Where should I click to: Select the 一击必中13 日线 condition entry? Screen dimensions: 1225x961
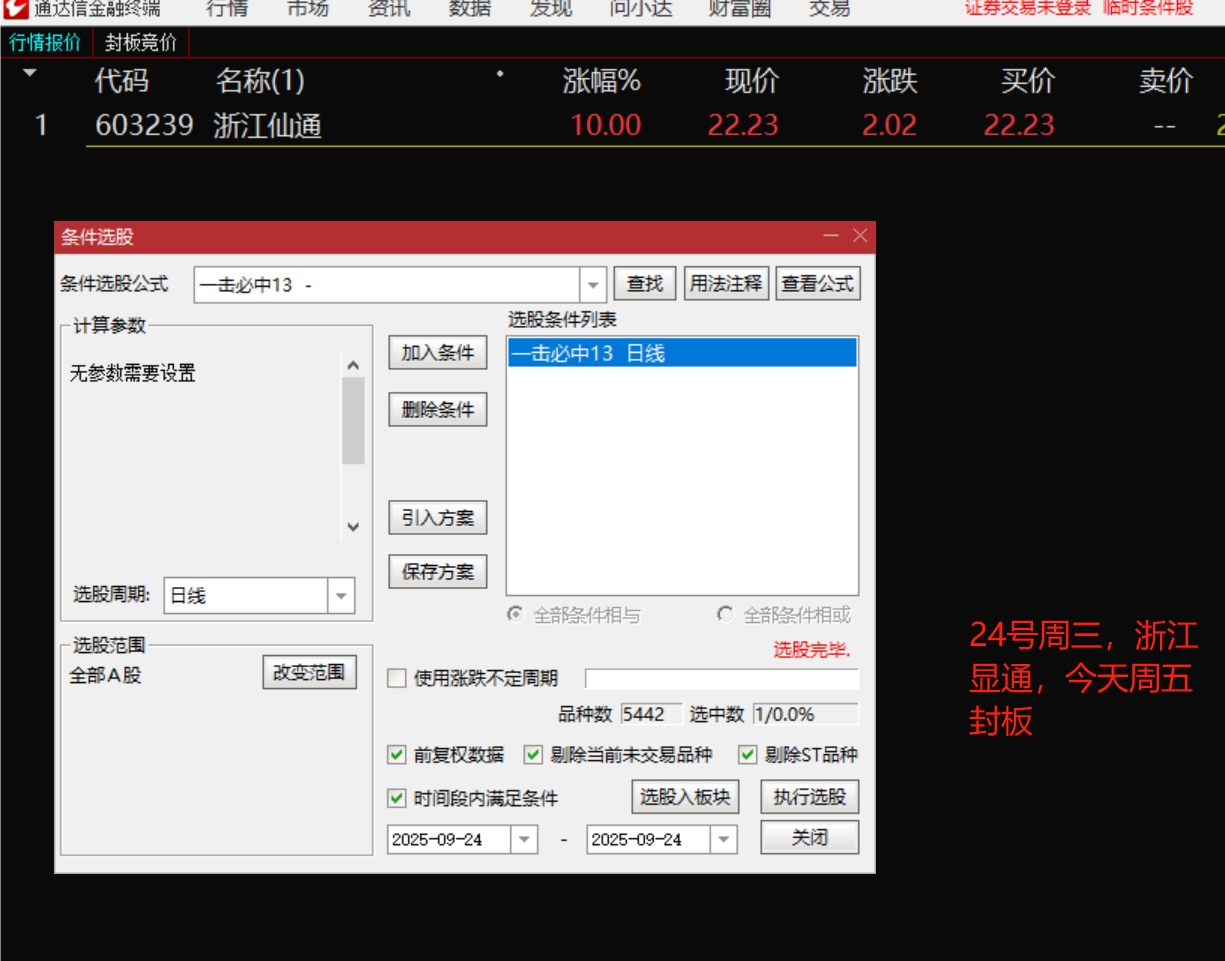[682, 353]
